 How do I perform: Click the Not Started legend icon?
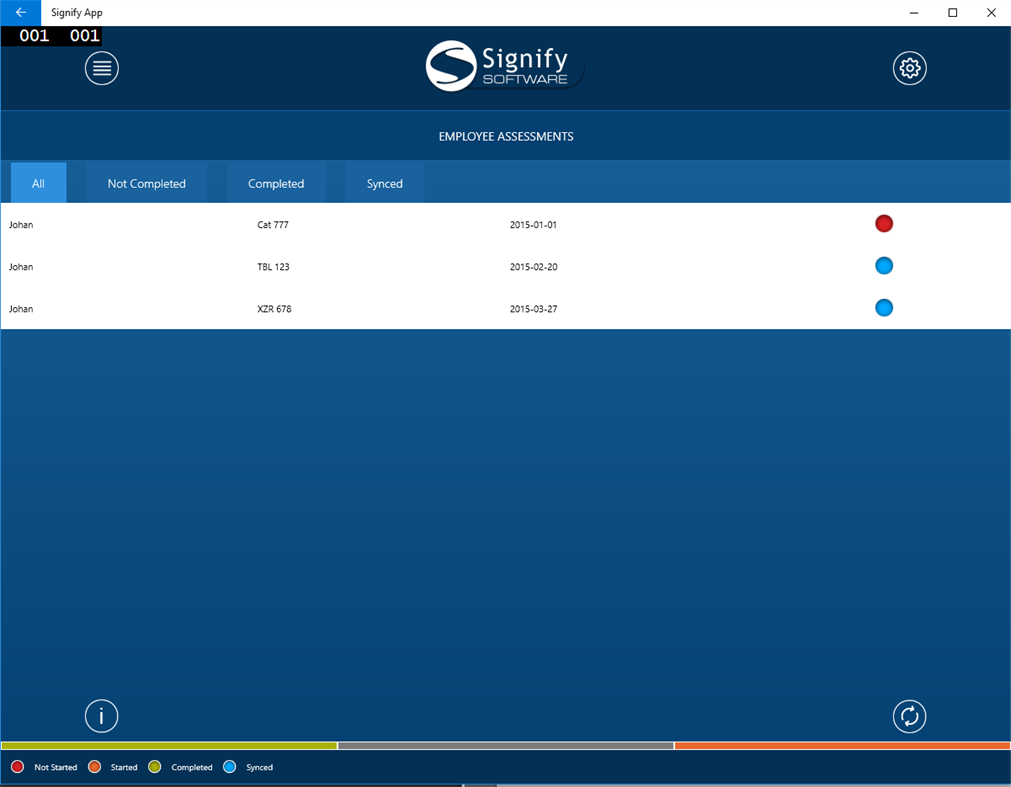click(16, 766)
